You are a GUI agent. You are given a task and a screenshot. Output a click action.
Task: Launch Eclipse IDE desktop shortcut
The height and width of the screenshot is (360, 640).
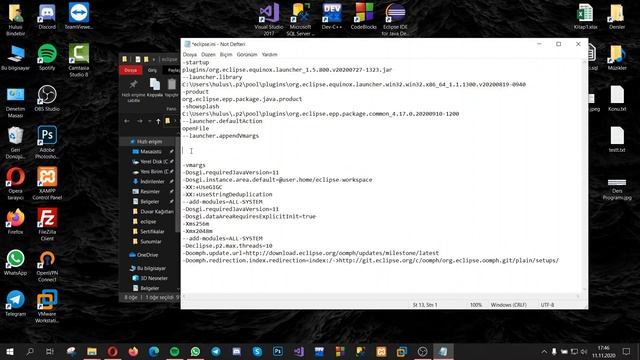(x=395, y=19)
